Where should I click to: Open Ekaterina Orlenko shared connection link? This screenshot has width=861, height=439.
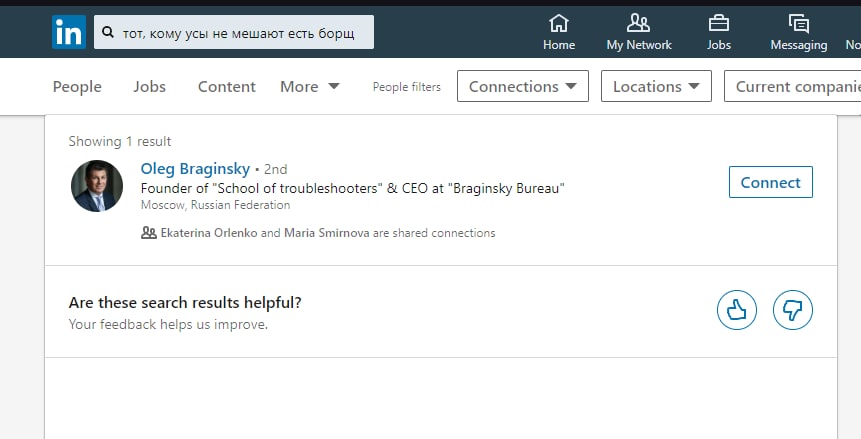[209, 233]
